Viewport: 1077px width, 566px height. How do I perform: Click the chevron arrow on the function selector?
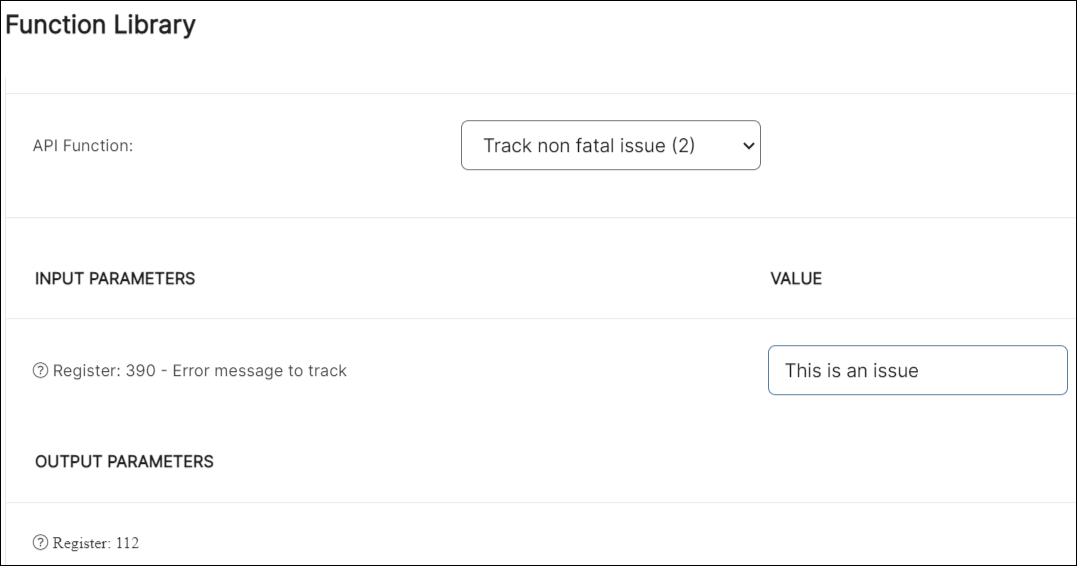pyautogui.click(x=746, y=146)
